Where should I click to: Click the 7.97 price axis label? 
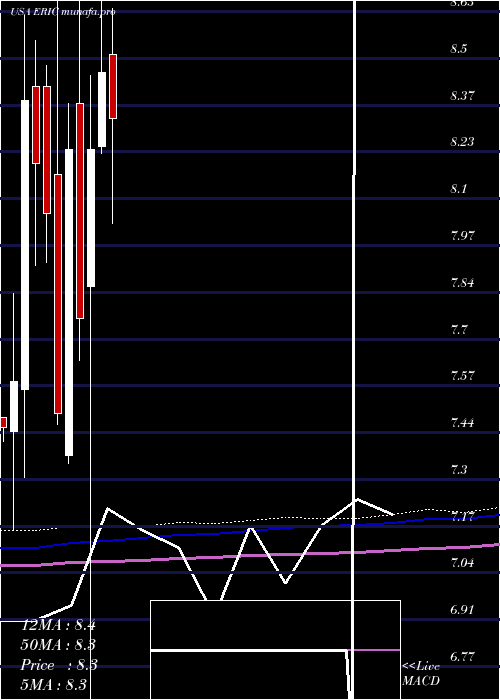462,236
